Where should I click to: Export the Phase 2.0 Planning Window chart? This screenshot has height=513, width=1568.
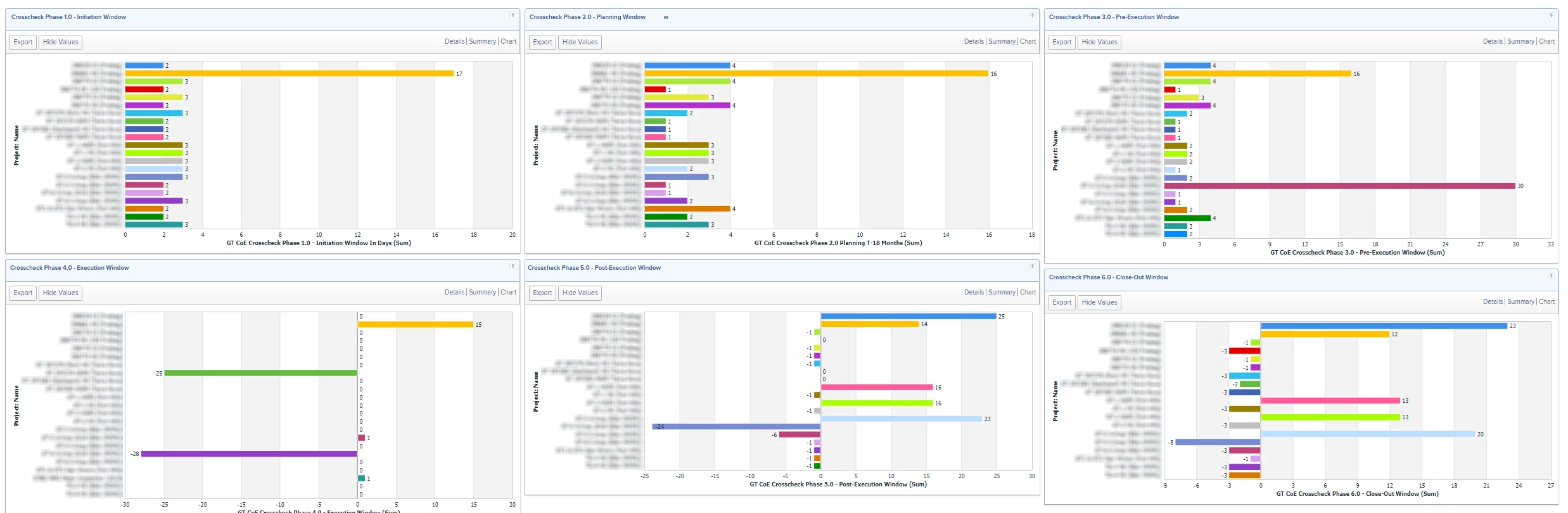[542, 42]
